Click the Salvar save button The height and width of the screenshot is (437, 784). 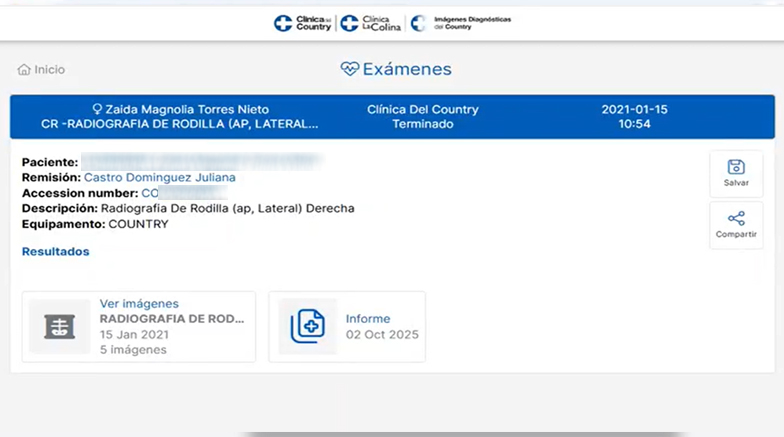tap(736, 174)
